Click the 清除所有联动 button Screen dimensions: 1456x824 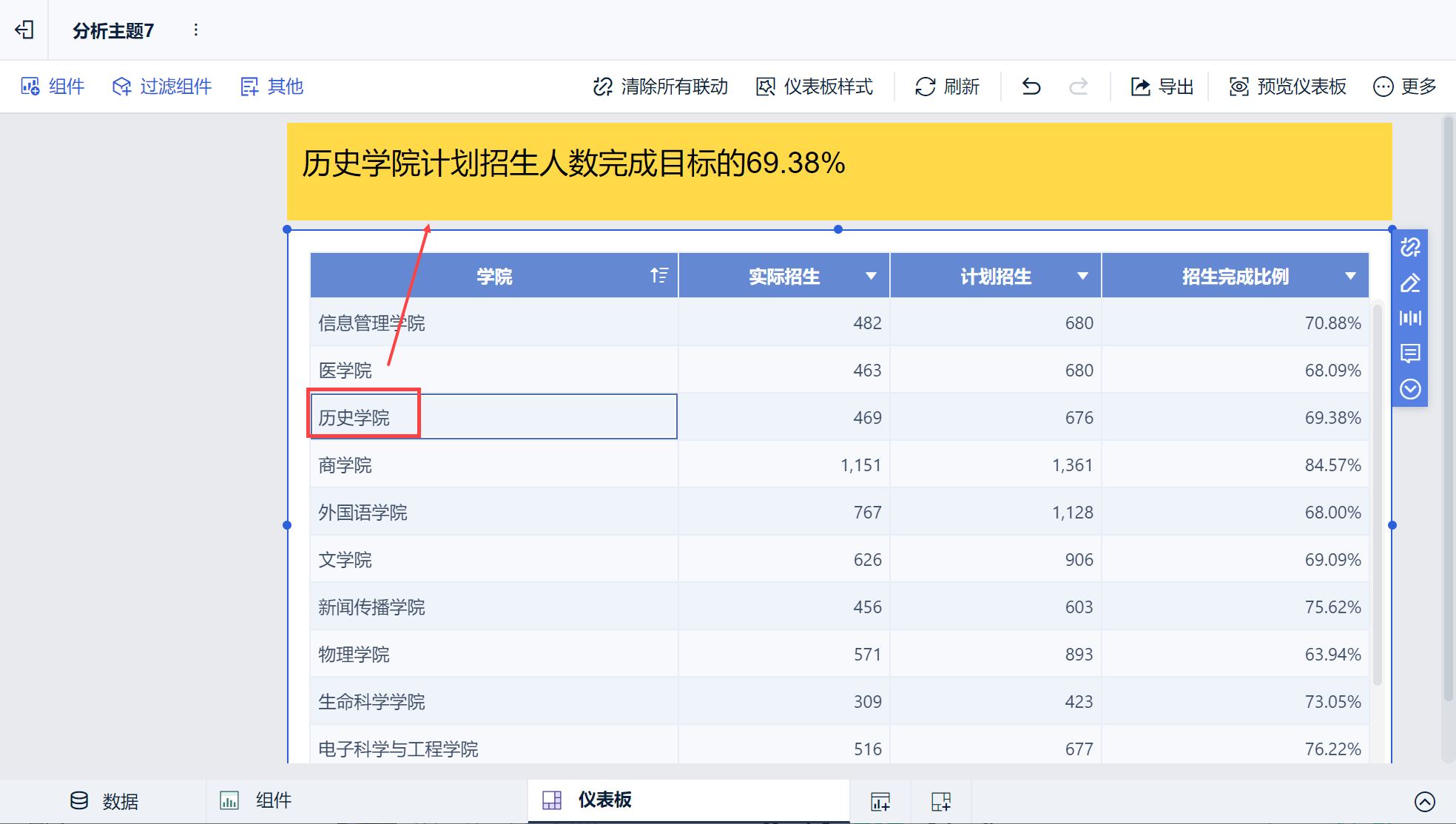[660, 87]
